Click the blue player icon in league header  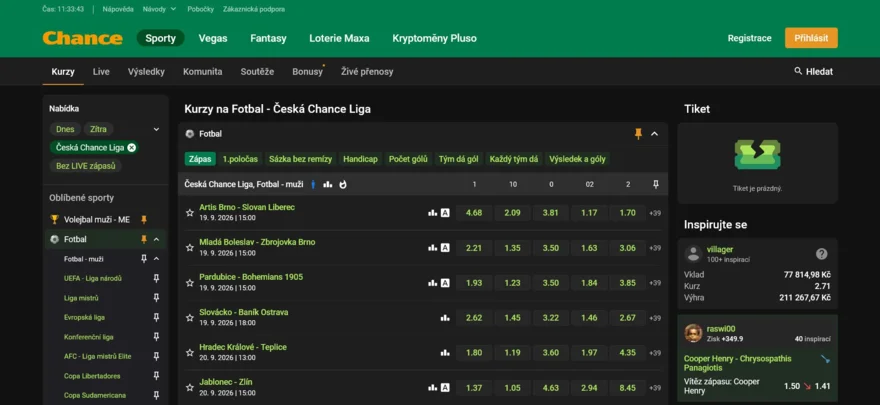tap(313, 184)
